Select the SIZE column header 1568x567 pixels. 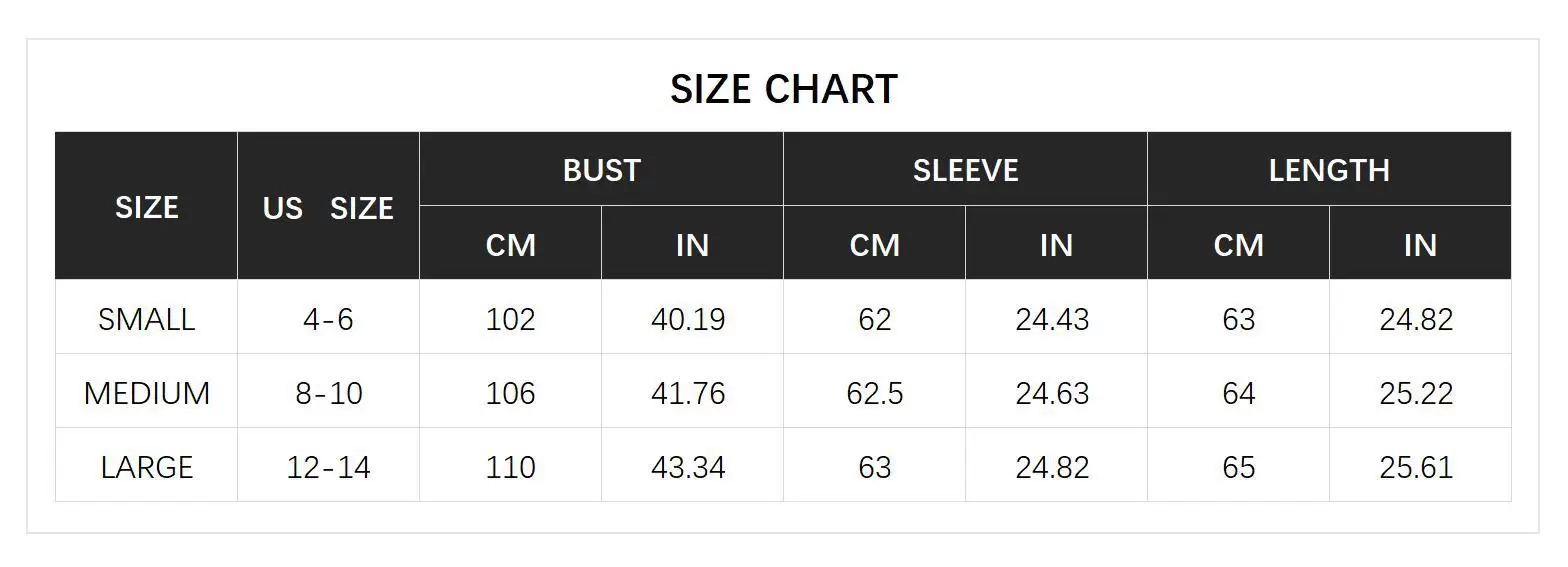(x=146, y=207)
